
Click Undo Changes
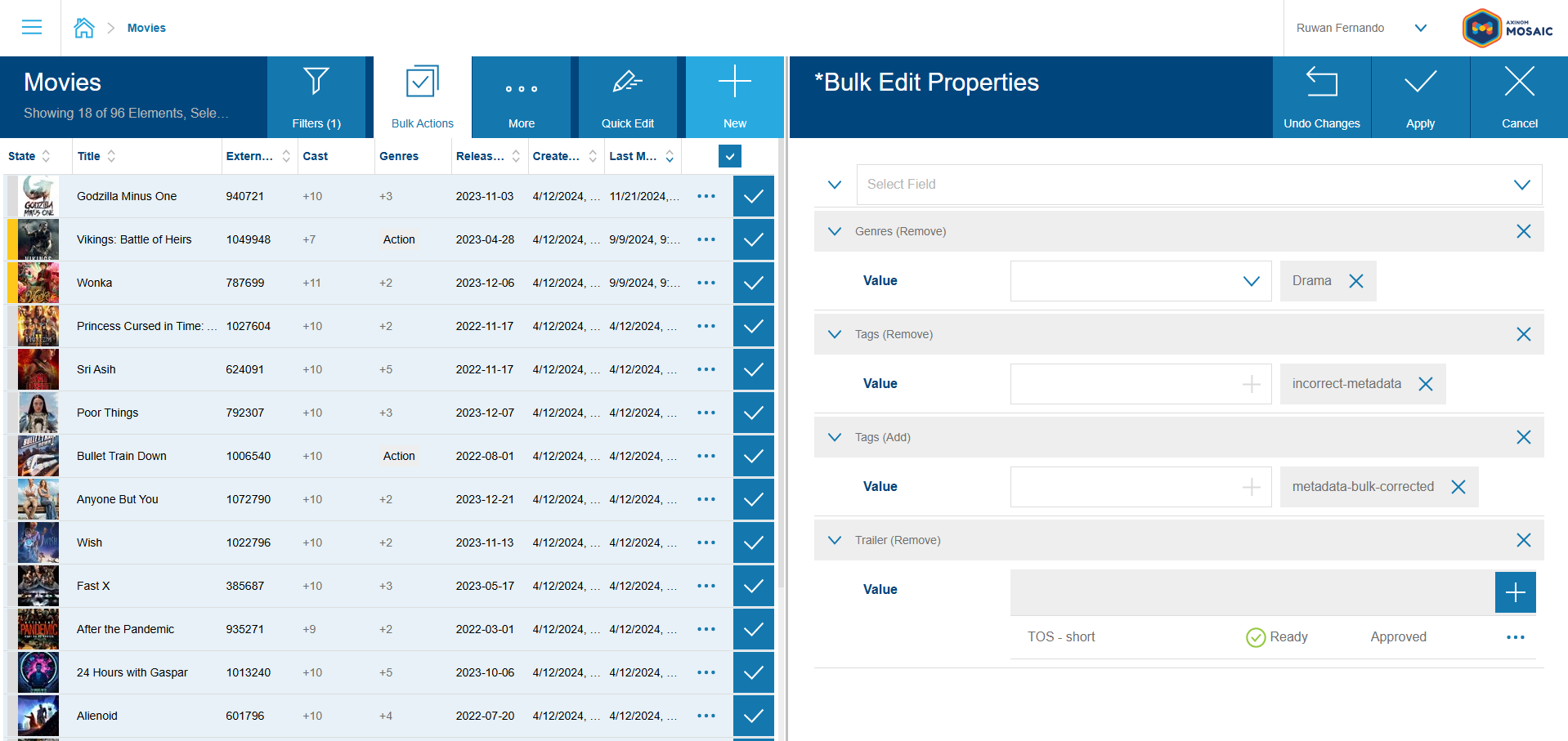click(x=1320, y=96)
